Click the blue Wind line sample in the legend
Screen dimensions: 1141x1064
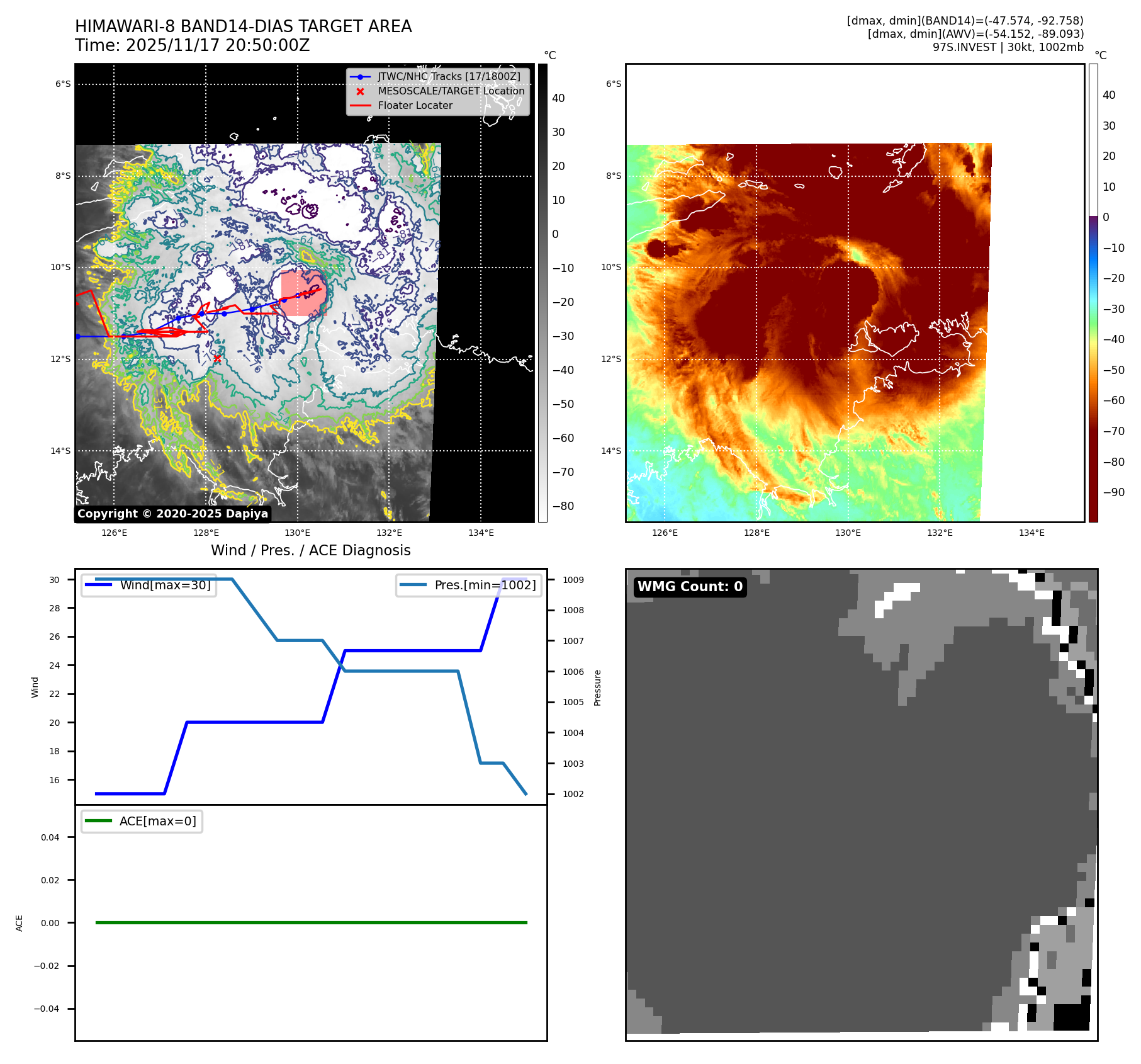click(x=98, y=585)
